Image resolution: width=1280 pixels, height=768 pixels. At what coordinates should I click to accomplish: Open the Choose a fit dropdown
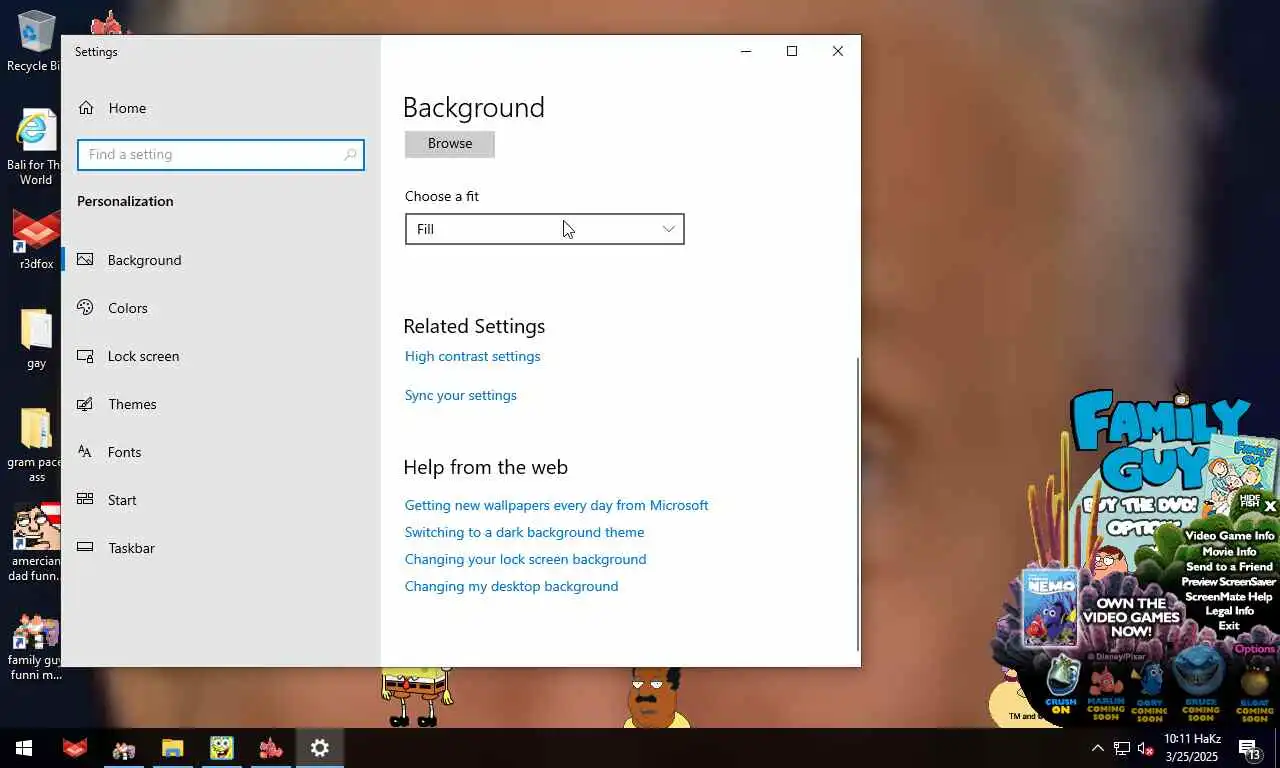point(545,229)
